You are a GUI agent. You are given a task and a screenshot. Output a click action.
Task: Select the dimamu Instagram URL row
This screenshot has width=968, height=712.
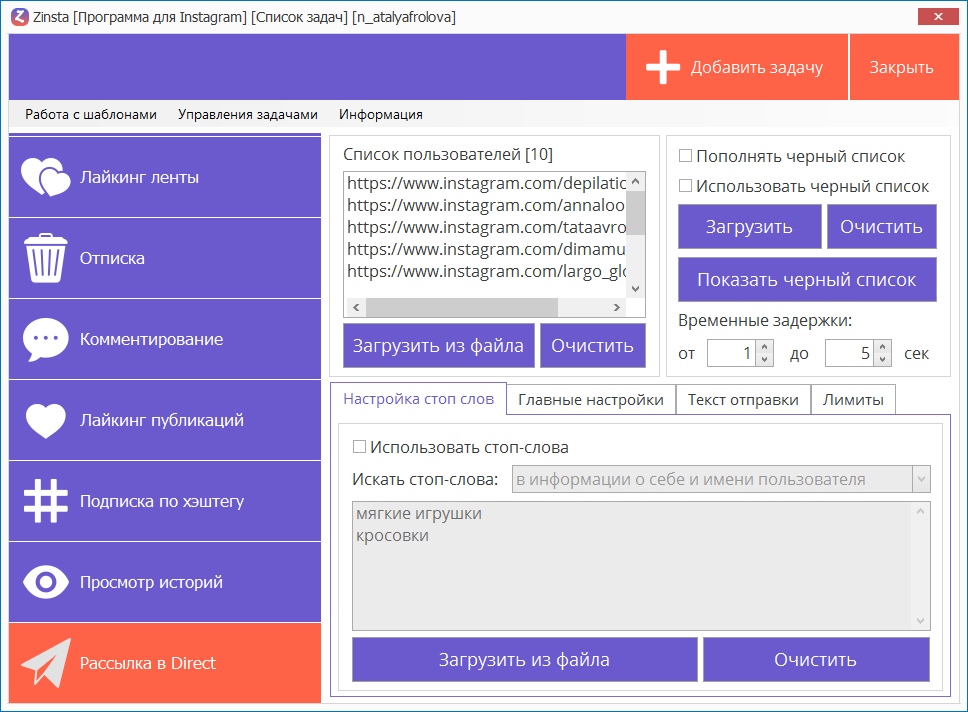486,249
